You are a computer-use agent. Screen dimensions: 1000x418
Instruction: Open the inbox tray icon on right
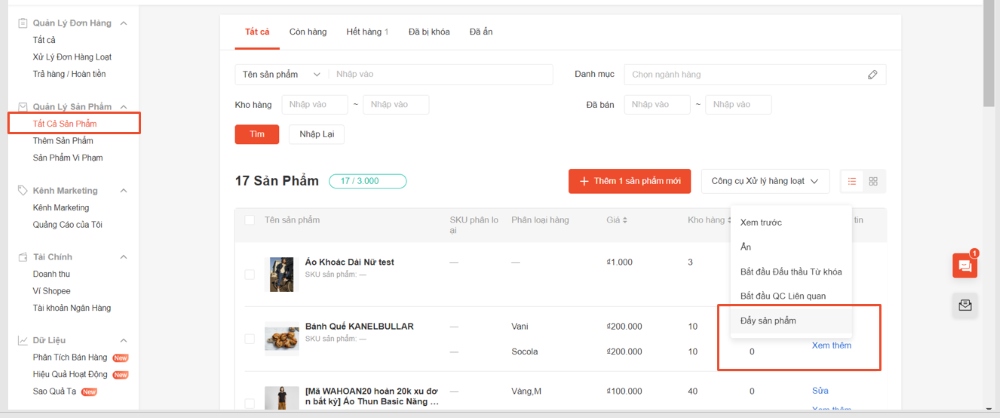point(965,306)
